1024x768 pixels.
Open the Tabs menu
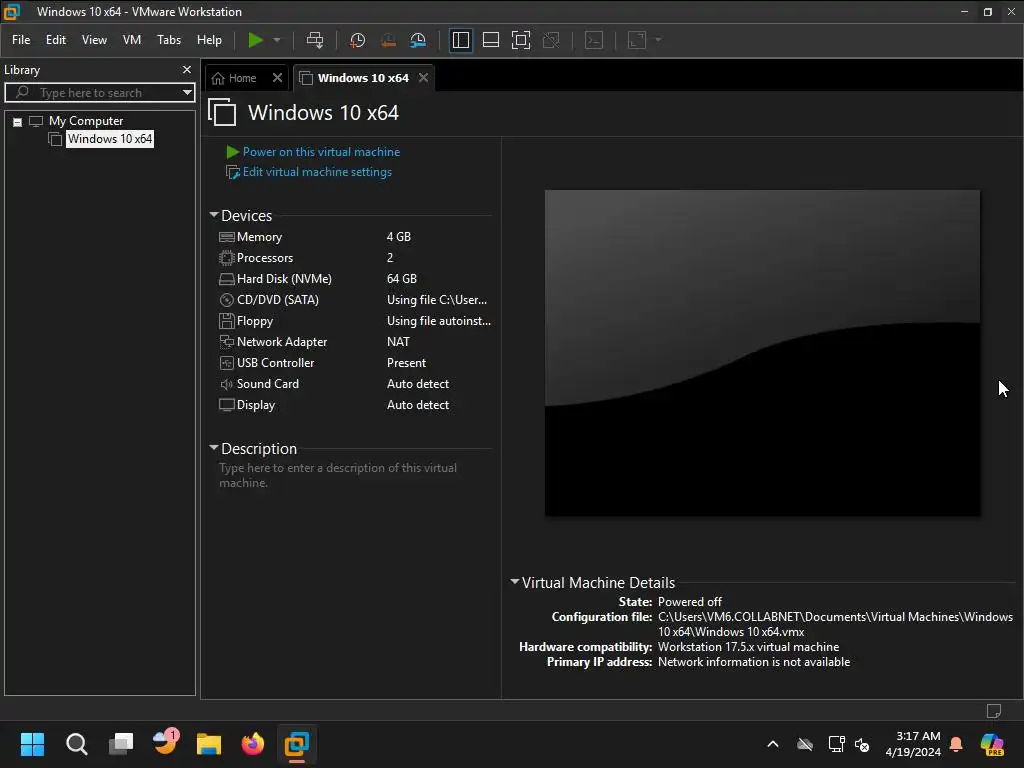[x=168, y=40]
